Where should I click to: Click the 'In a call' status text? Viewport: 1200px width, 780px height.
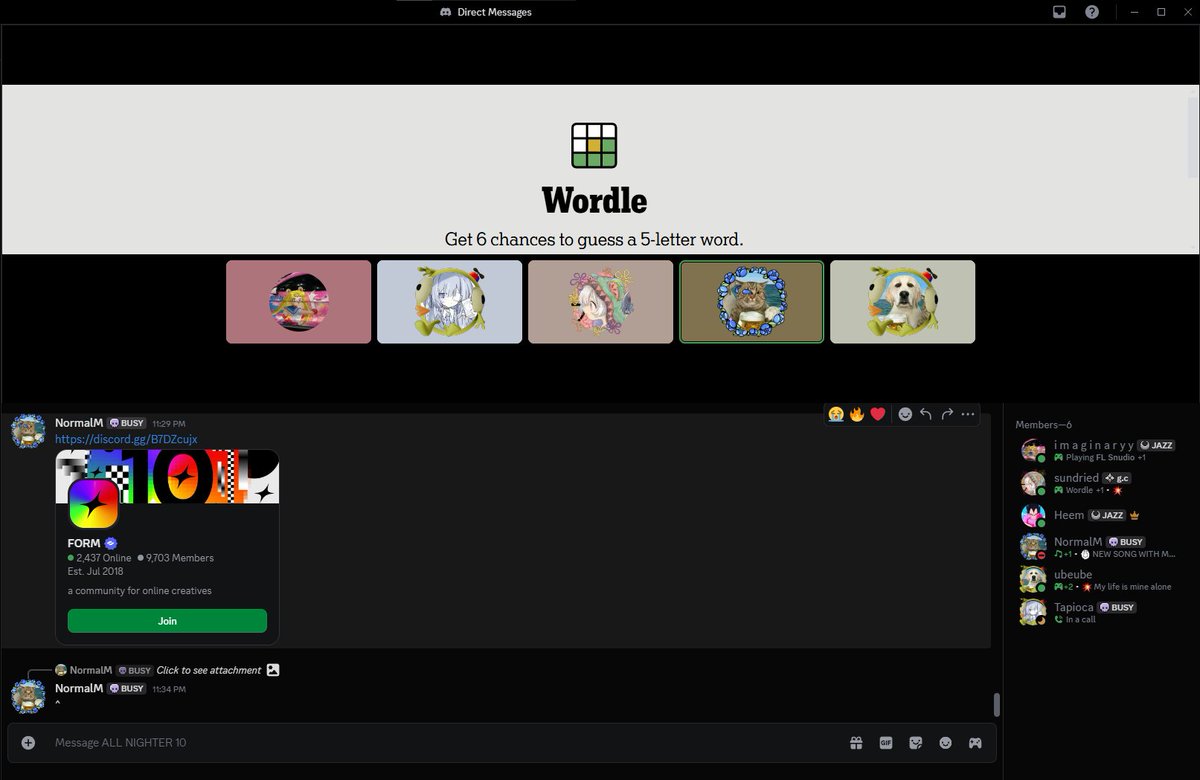1080,619
